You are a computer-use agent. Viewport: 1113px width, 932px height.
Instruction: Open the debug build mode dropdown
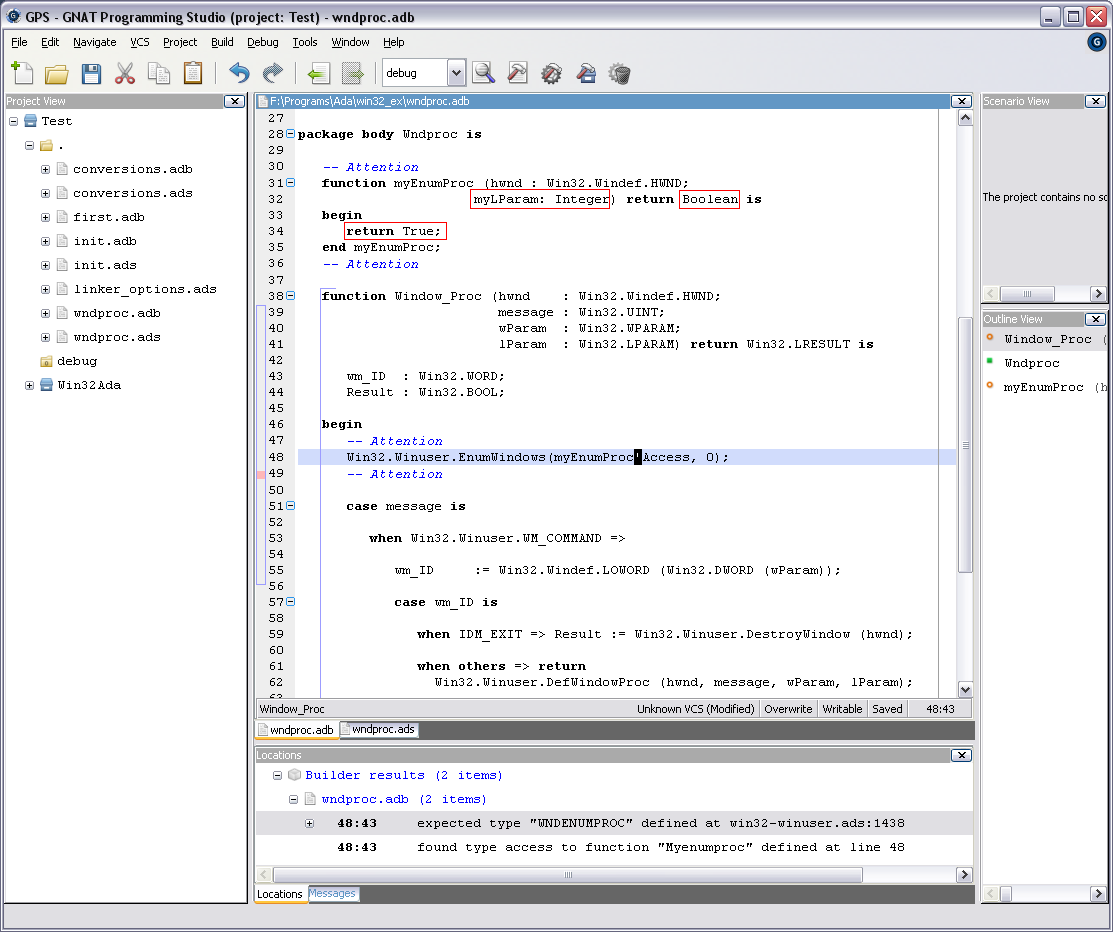[456, 73]
